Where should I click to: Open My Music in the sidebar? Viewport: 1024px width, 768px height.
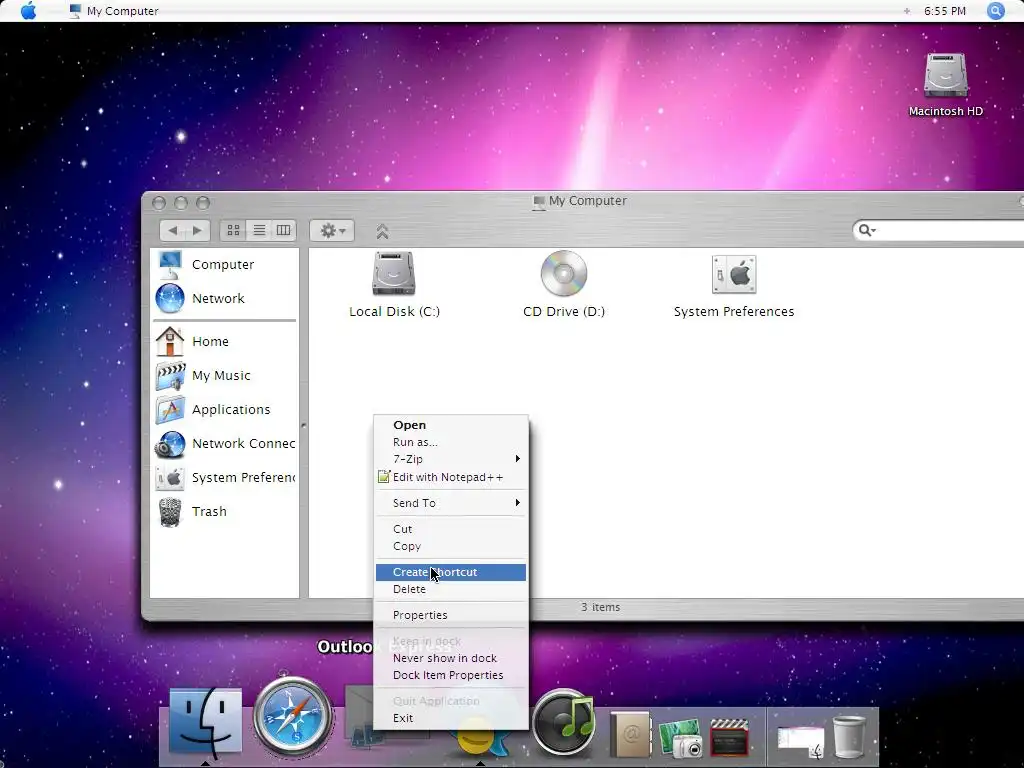(x=221, y=376)
